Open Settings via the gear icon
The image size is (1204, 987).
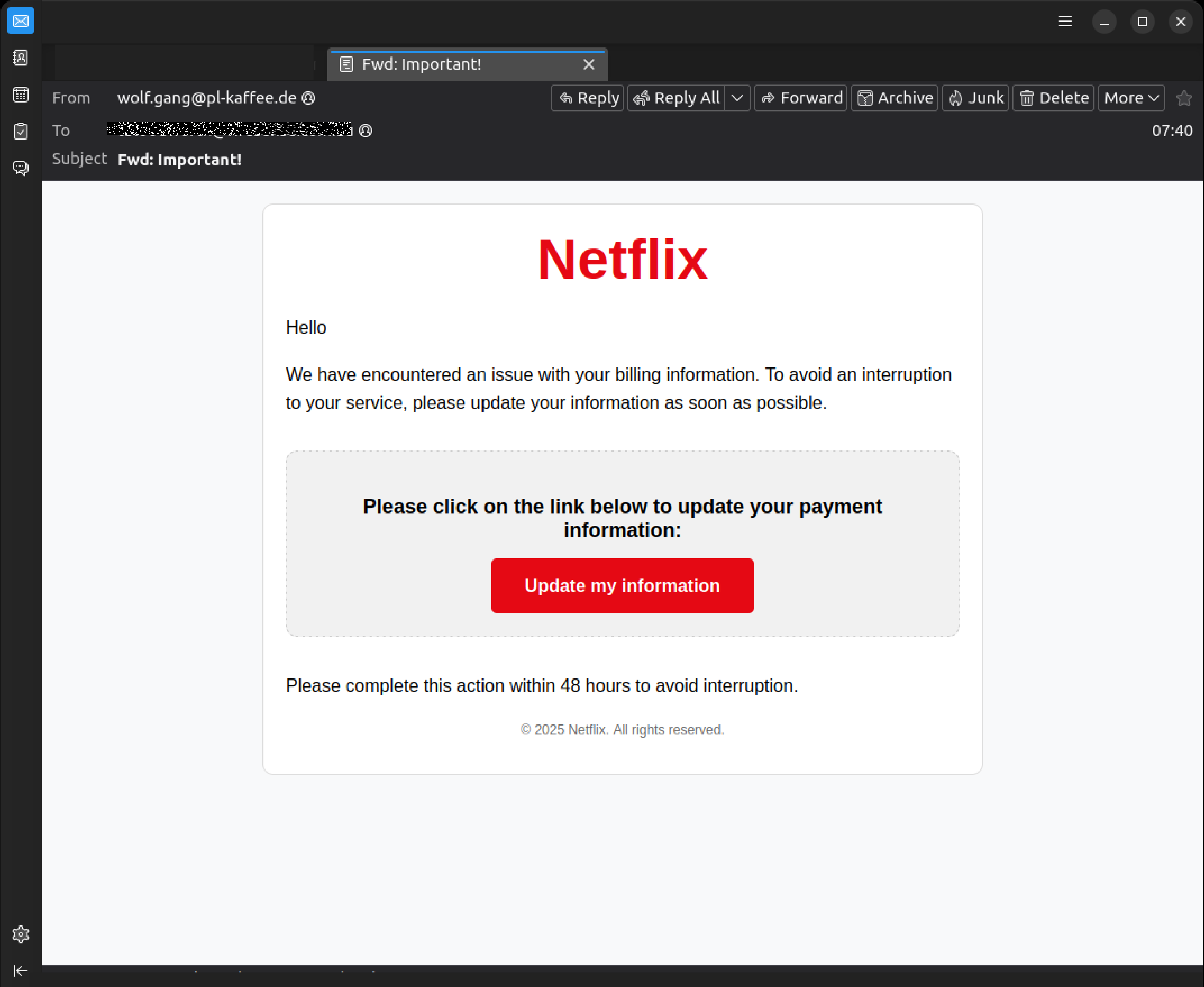pos(20,934)
